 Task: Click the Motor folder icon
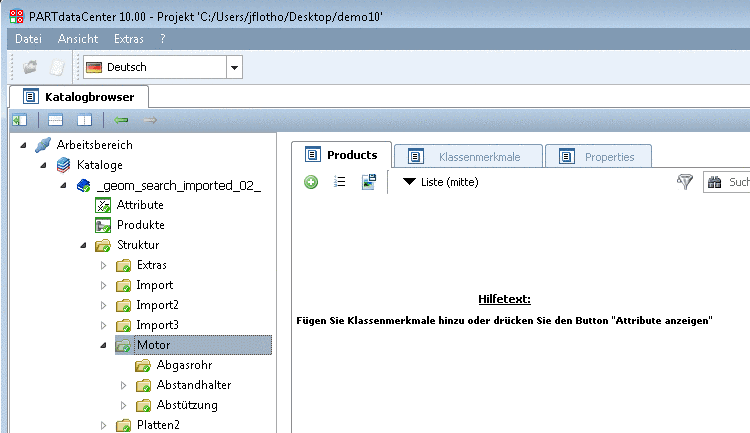point(123,345)
